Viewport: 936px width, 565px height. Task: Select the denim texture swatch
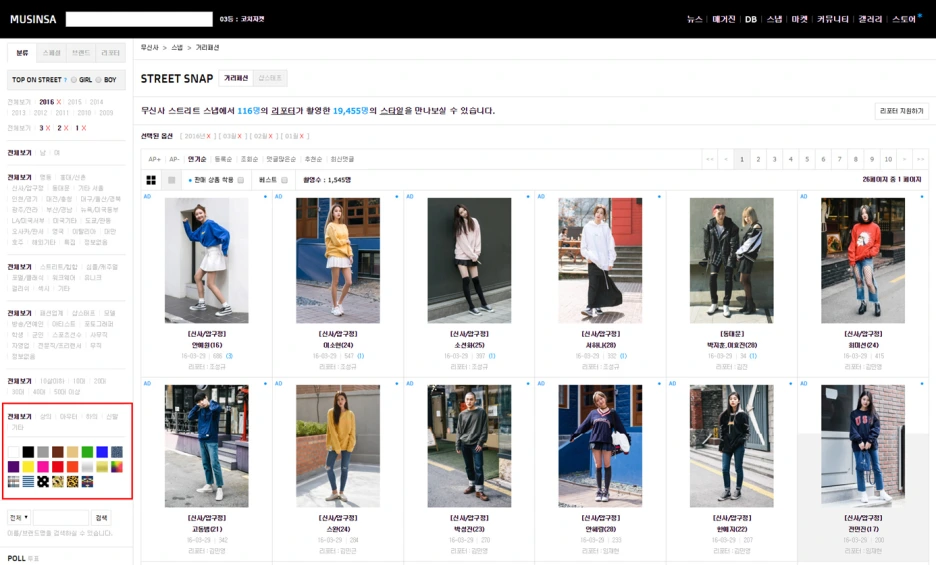pyautogui.click(x=117, y=452)
